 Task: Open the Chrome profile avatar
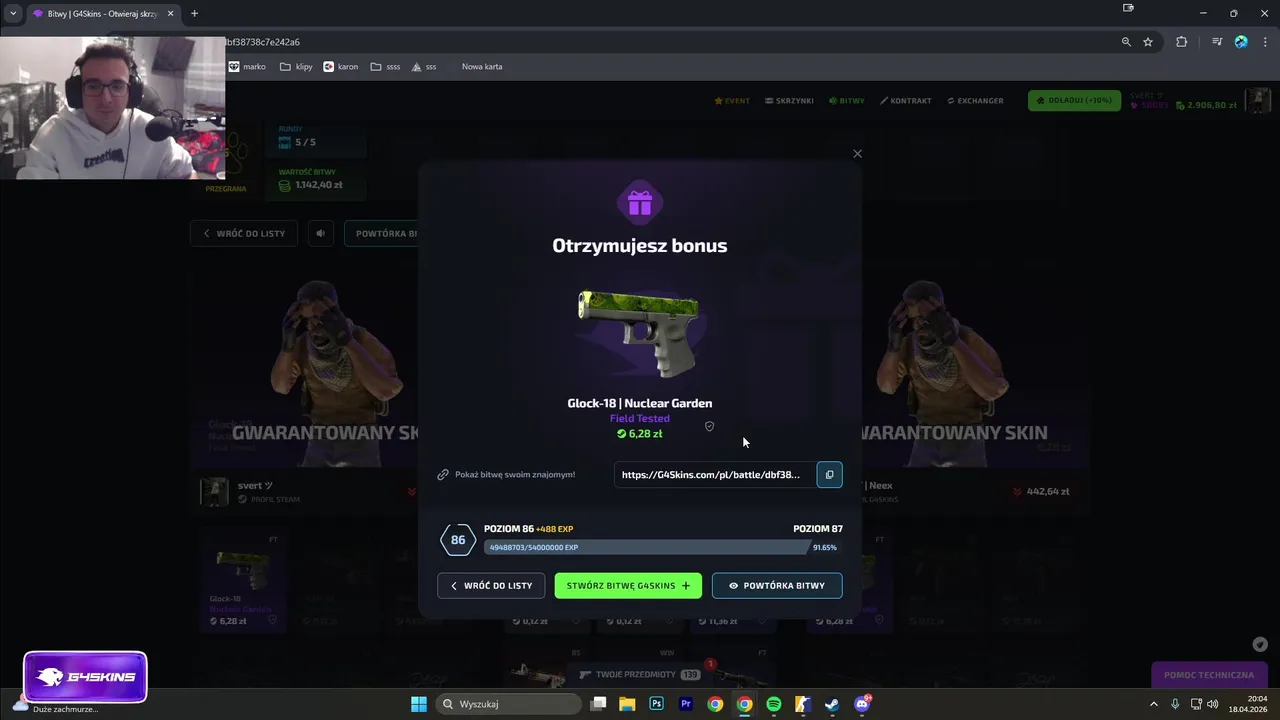(x=1241, y=42)
